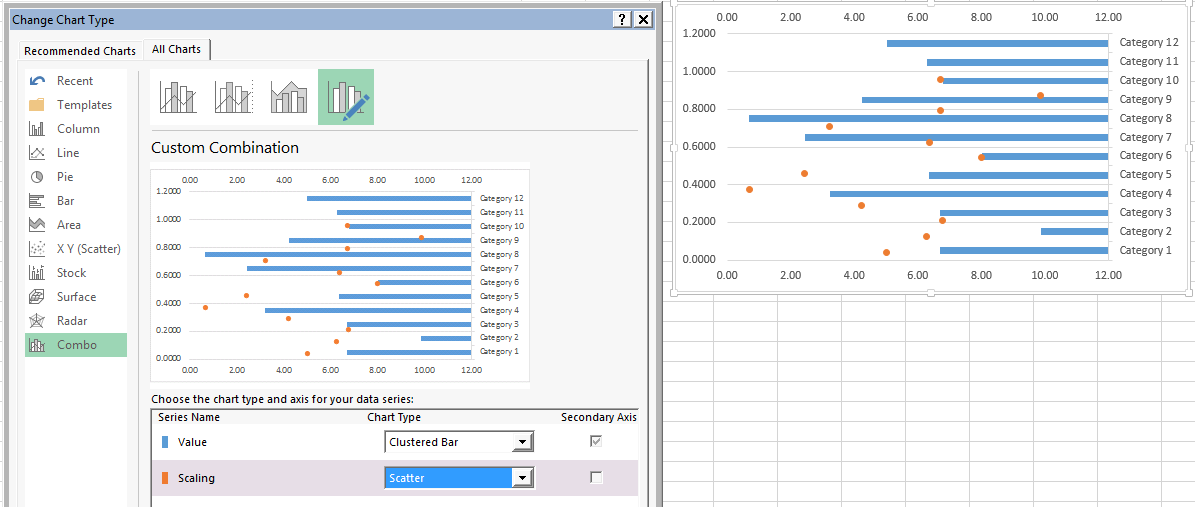Switch to the All Charts tab
Viewport: 1195px width, 507px height.
point(177,50)
